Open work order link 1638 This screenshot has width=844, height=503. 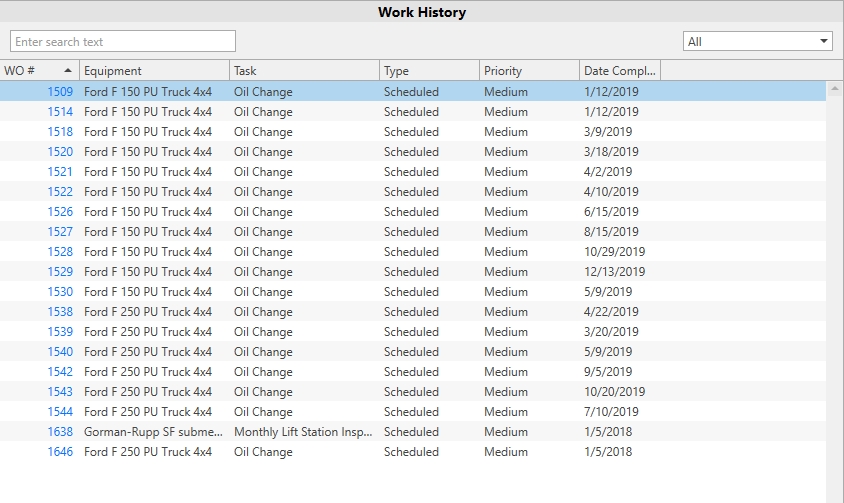click(x=60, y=431)
